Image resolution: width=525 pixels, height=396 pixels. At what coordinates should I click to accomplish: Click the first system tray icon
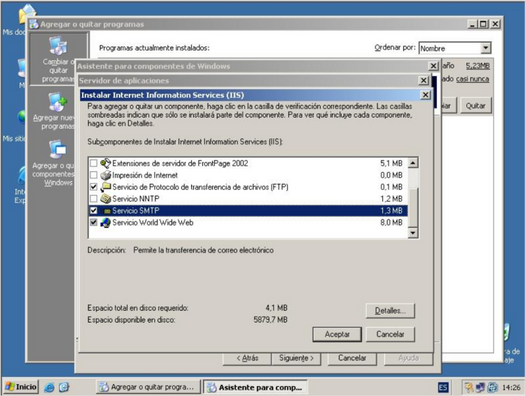(469, 387)
